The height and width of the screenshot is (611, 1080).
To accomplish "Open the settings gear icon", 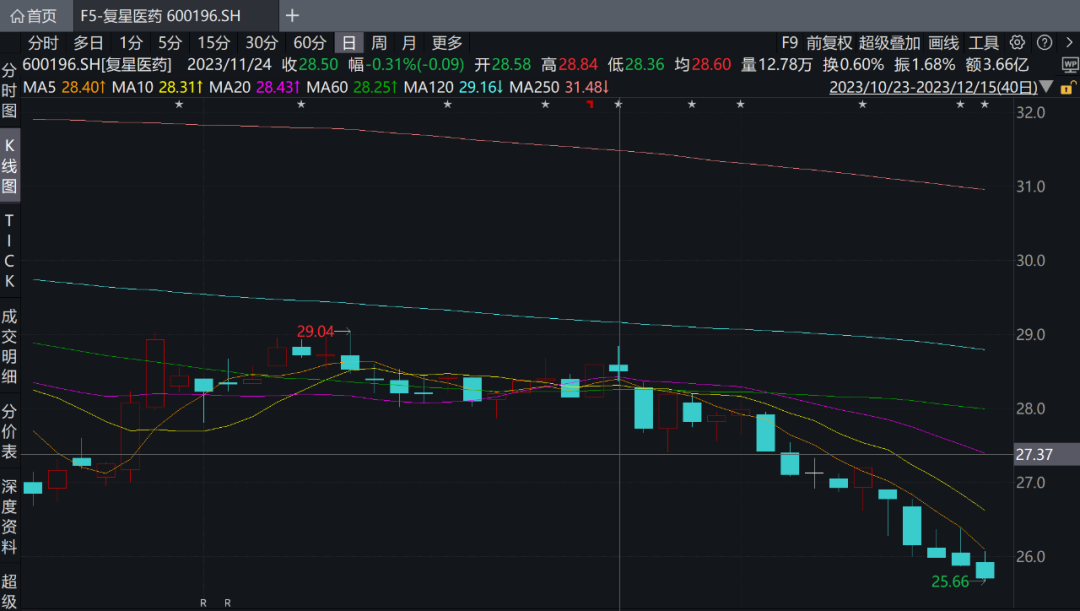I will [x=1017, y=43].
